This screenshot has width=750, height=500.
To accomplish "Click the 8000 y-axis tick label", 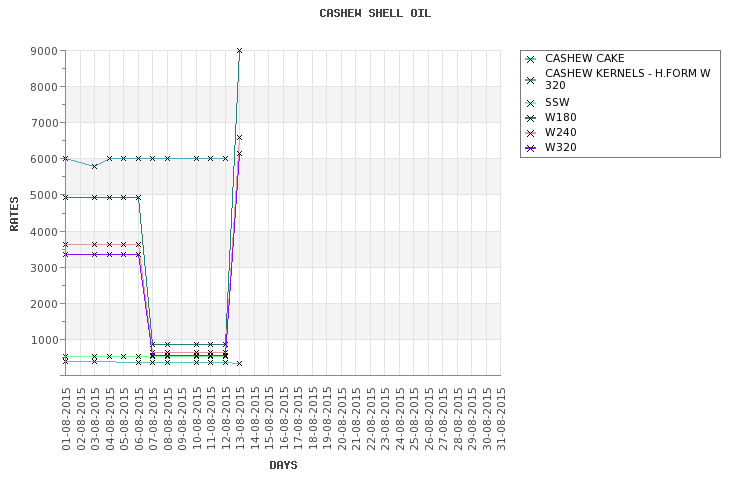I will [44, 87].
